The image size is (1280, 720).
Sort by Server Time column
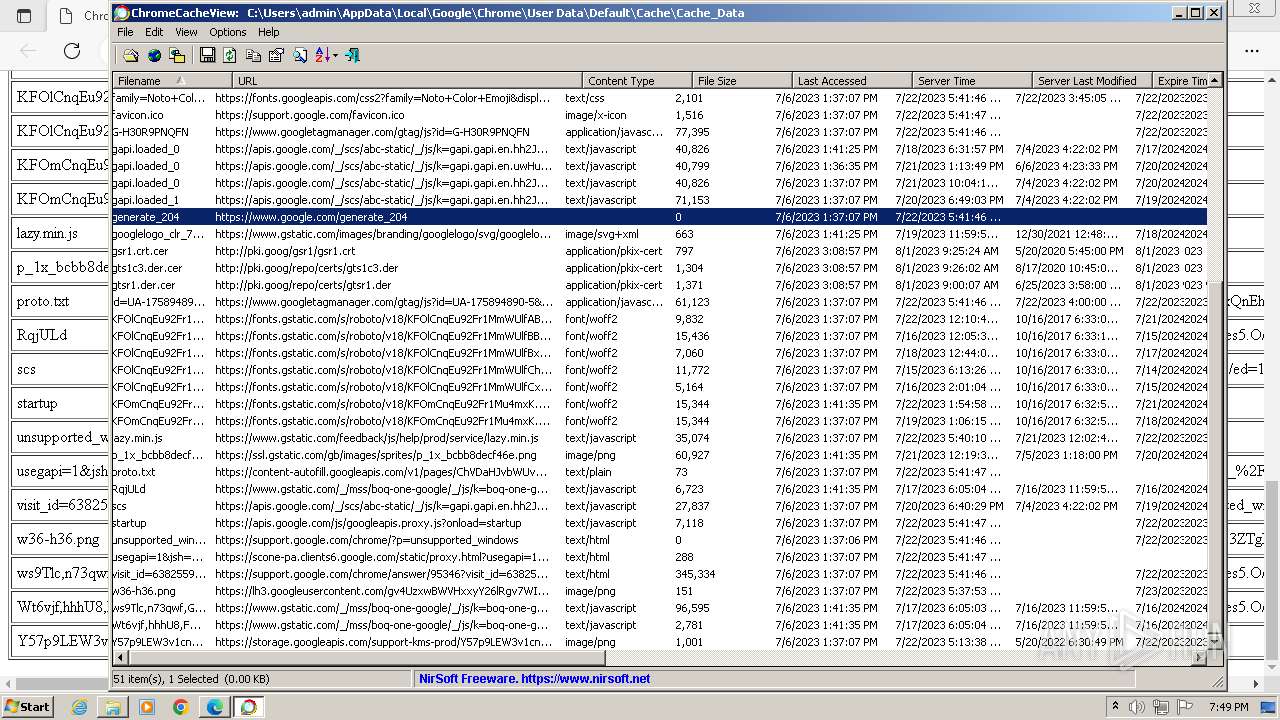point(972,81)
